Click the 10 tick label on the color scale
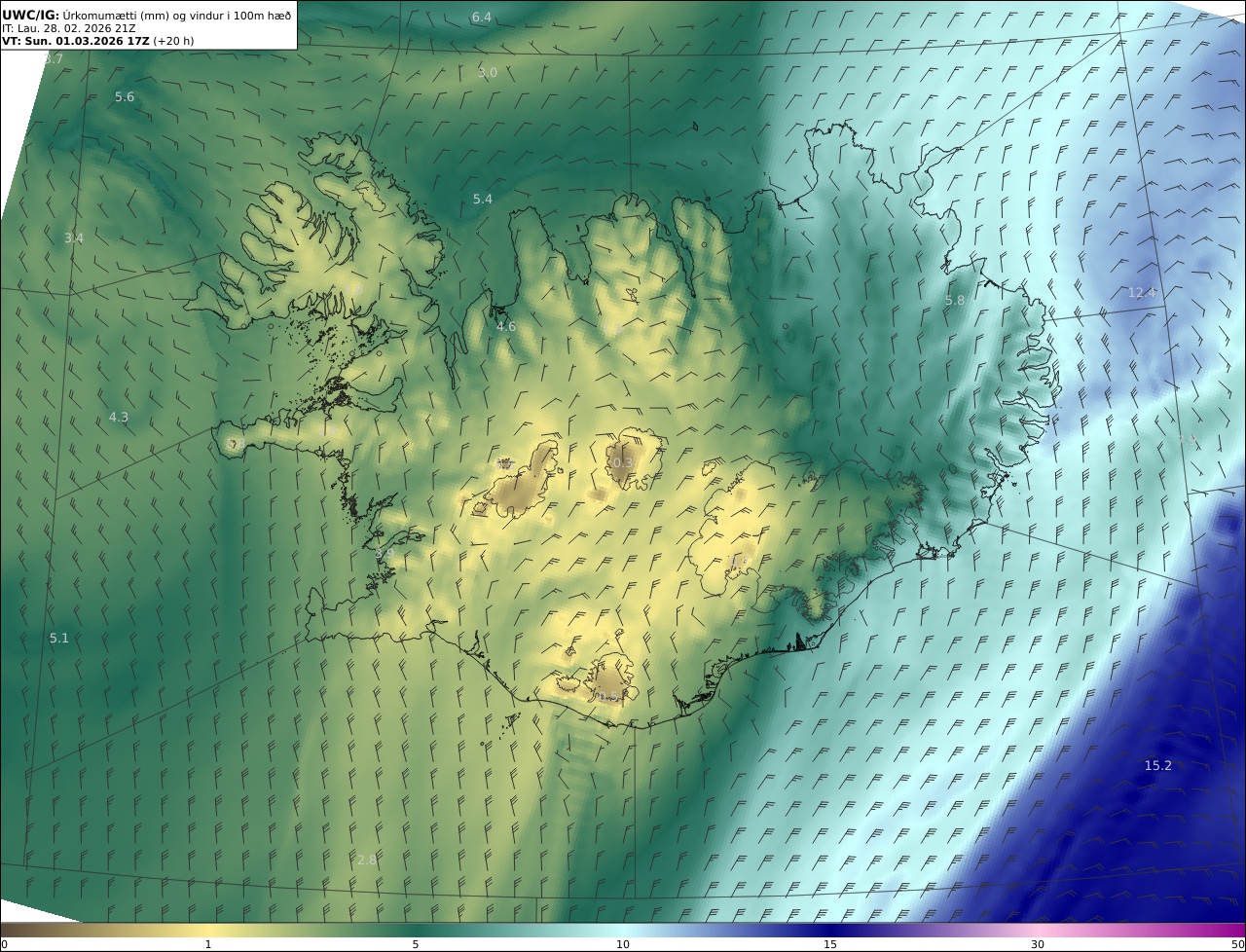Image resolution: width=1246 pixels, height=952 pixels. click(x=623, y=944)
